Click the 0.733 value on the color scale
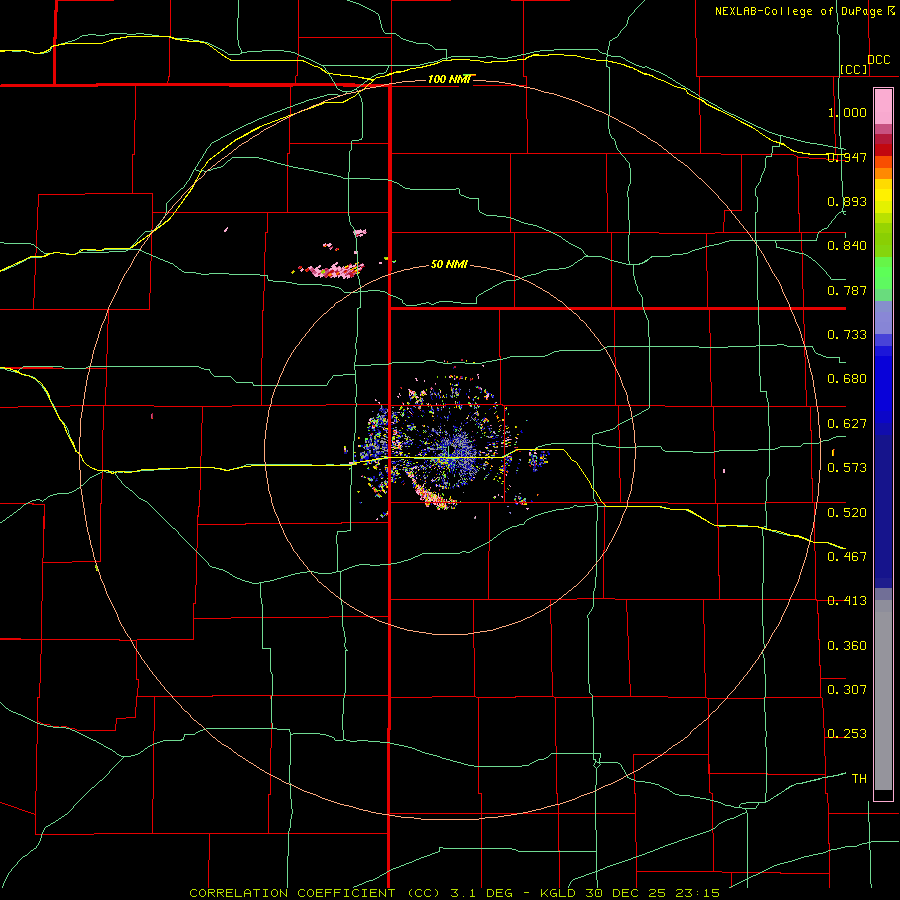 pyautogui.click(x=847, y=335)
